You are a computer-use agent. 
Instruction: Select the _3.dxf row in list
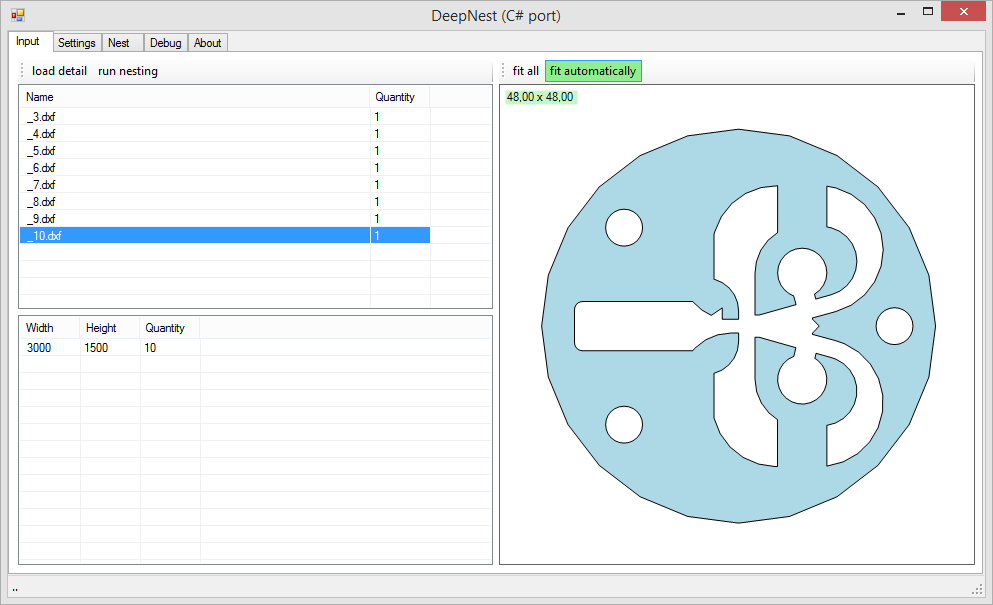42,117
